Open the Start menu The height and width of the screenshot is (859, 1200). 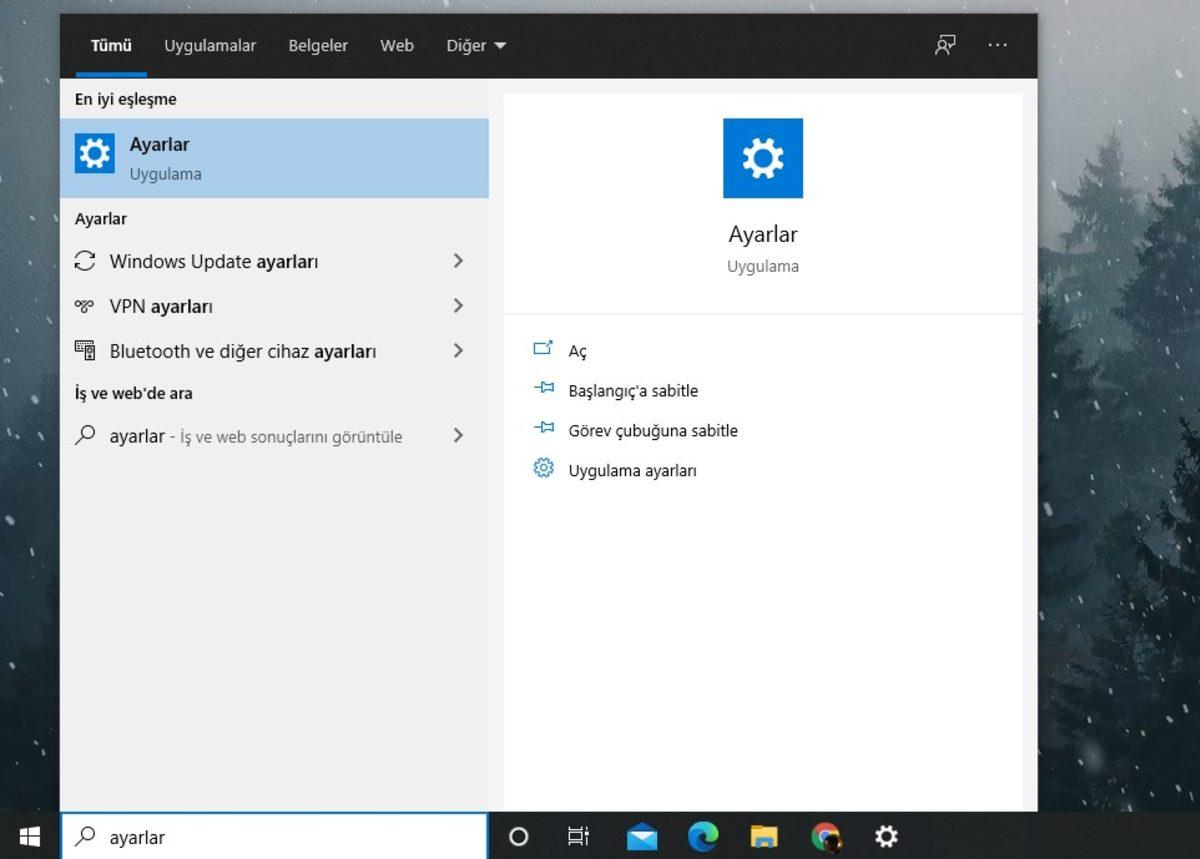click(27, 836)
